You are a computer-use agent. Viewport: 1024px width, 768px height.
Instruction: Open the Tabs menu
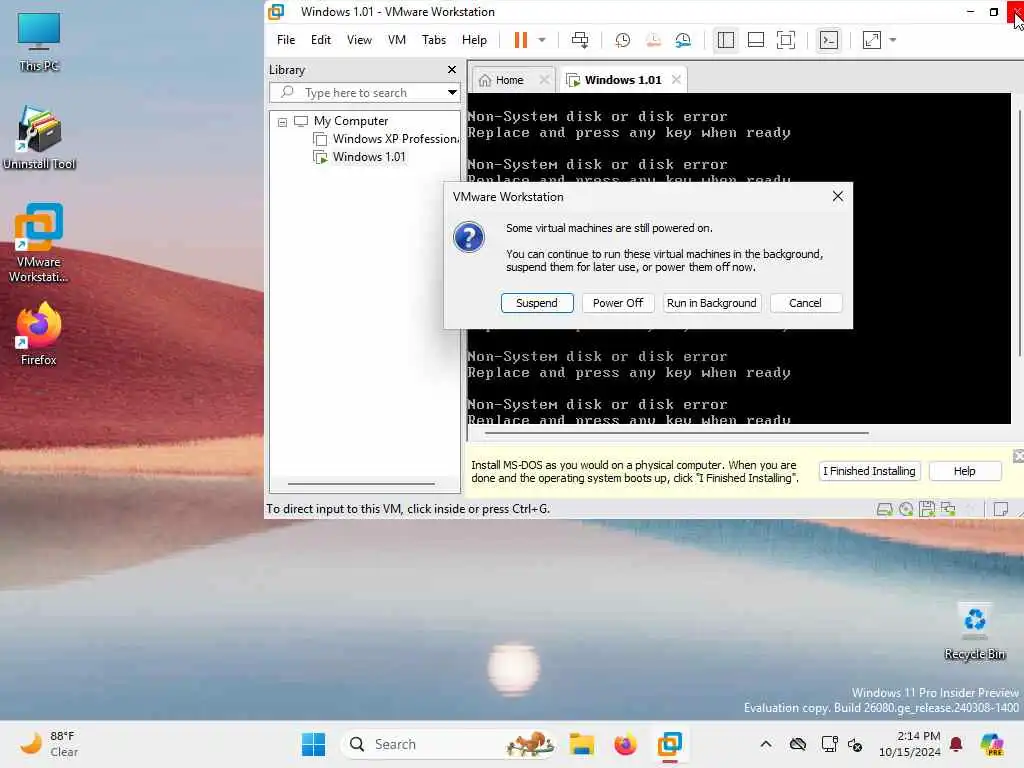434,40
